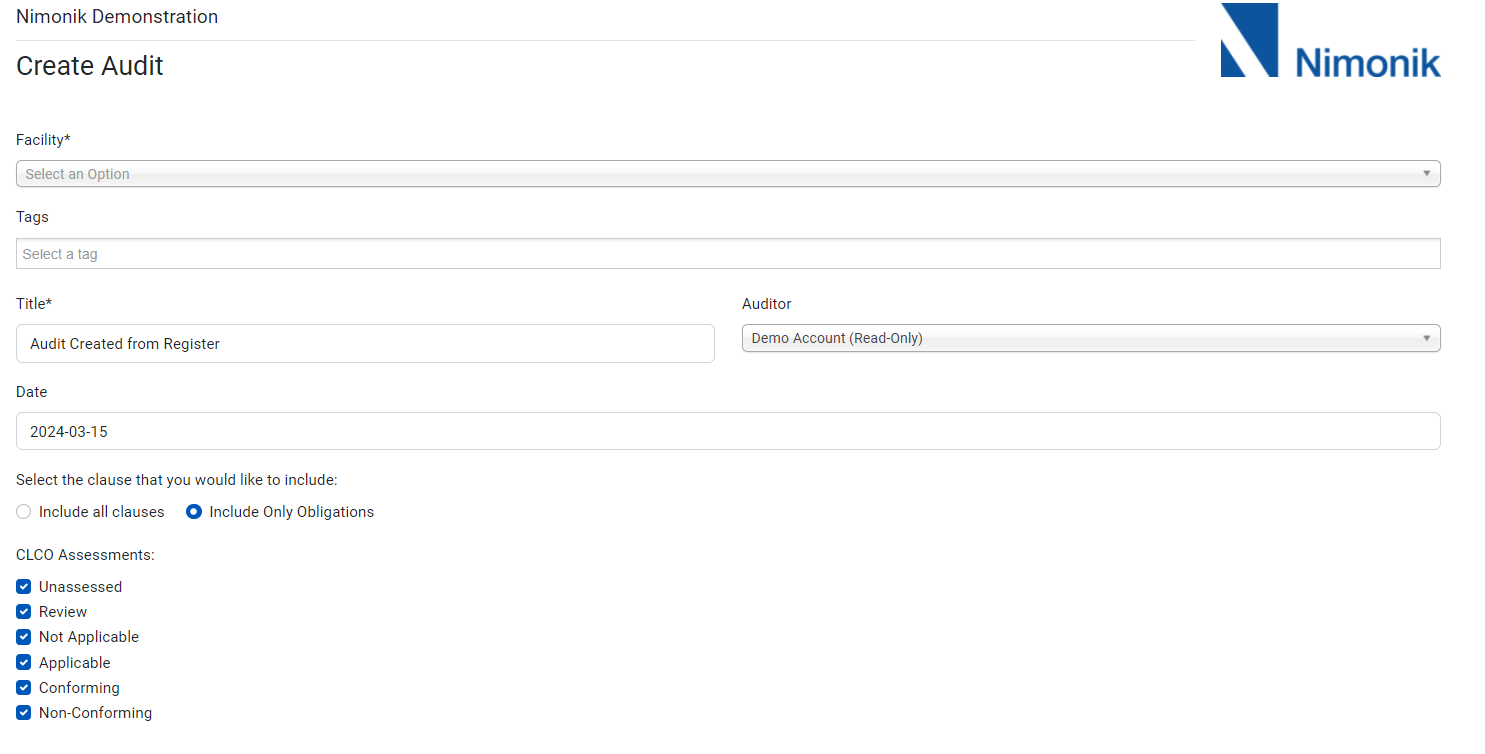Click the Tags label
Screen dimensions: 1485x754
coord(32,217)
